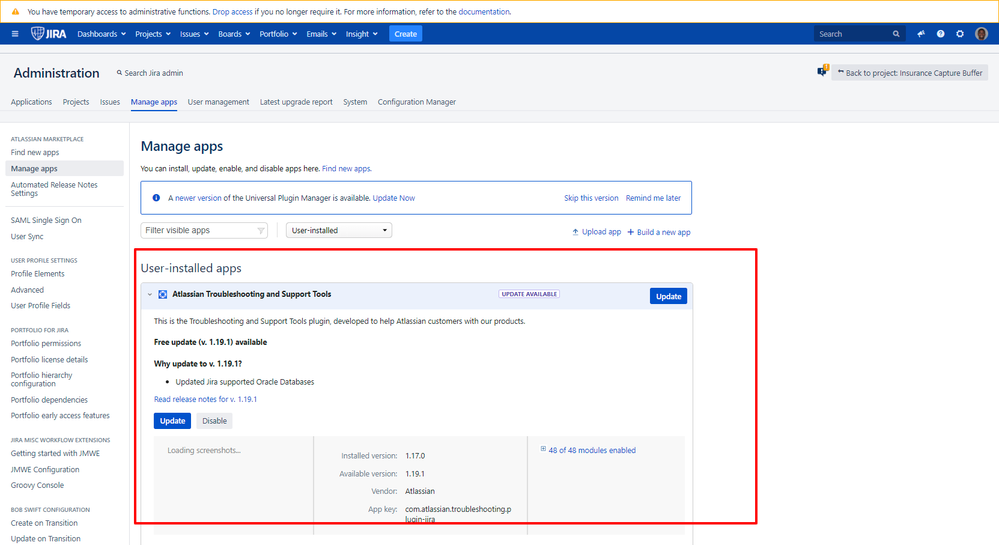Switch to the User management tab
Viewport: 999px width, 545px height.
tap(218, 102)
